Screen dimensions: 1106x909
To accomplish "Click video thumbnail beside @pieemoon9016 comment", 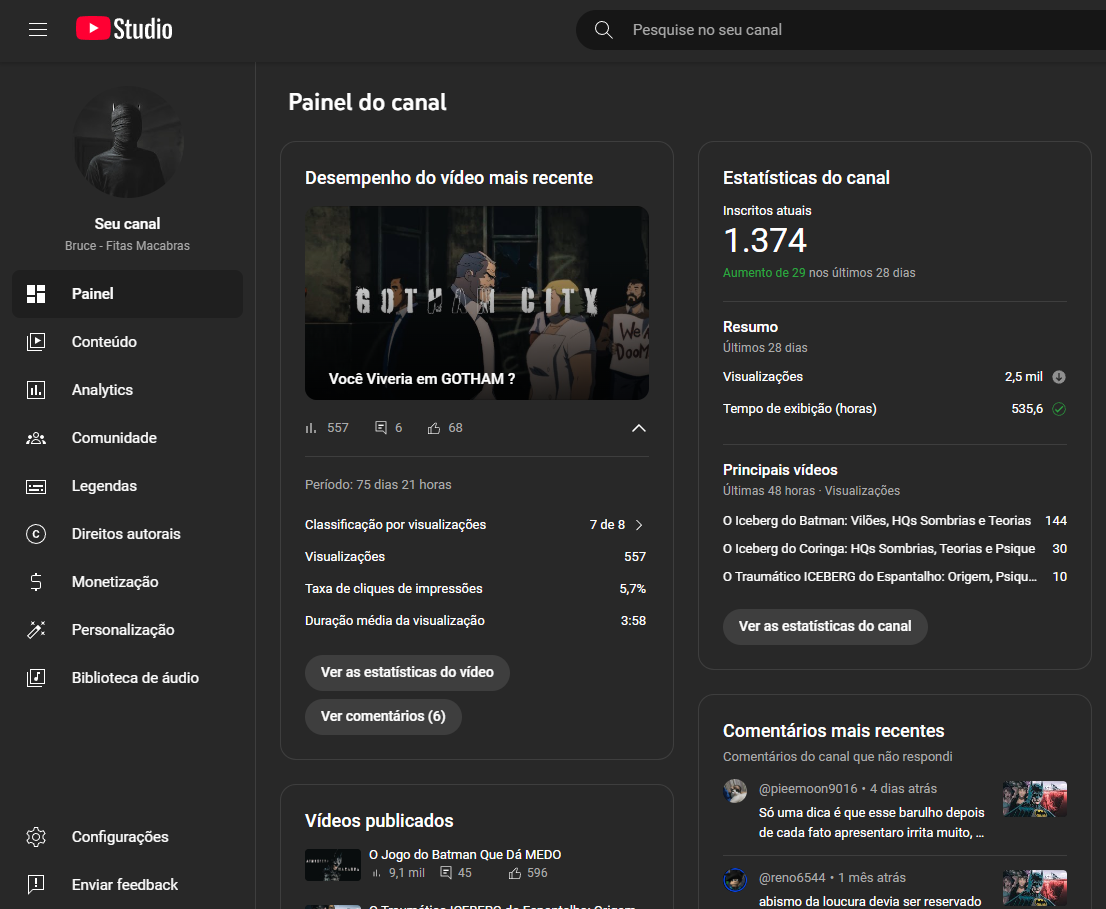I will pos(1035,799).
